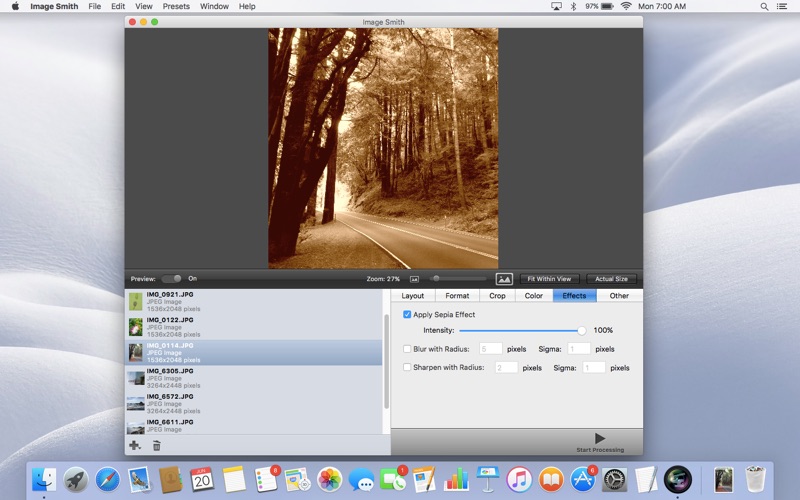Viewport: 800px width, 500px height.
Task: Open Notes yellow pad in the dock
Action: click(x=234, y=480)
